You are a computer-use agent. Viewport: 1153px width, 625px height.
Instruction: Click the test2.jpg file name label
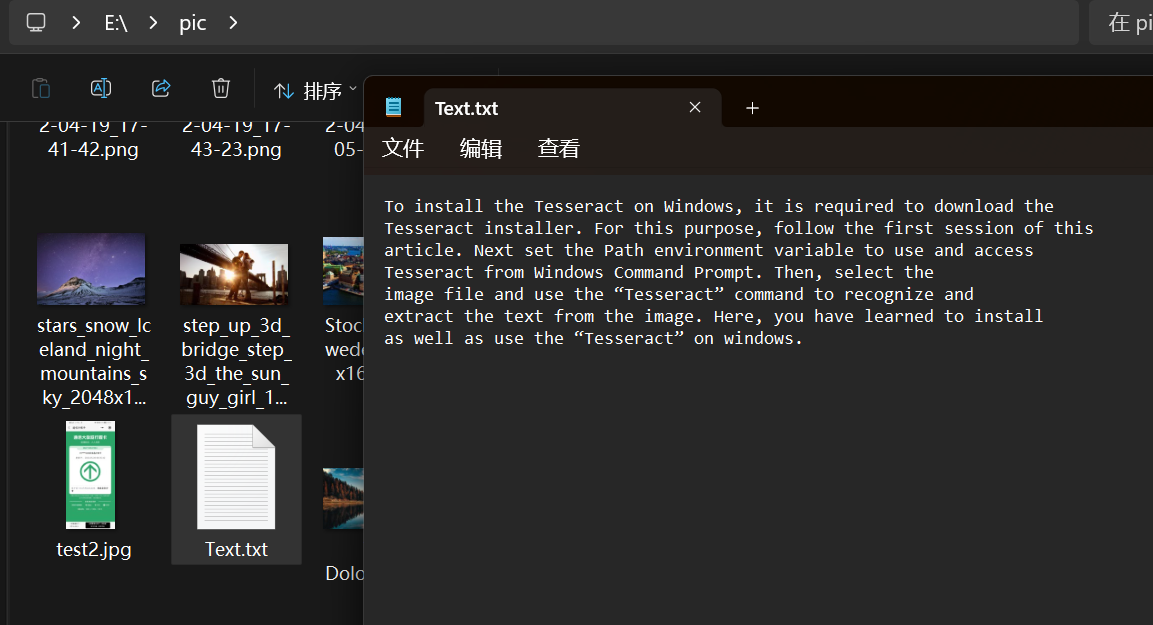(93, 549)
